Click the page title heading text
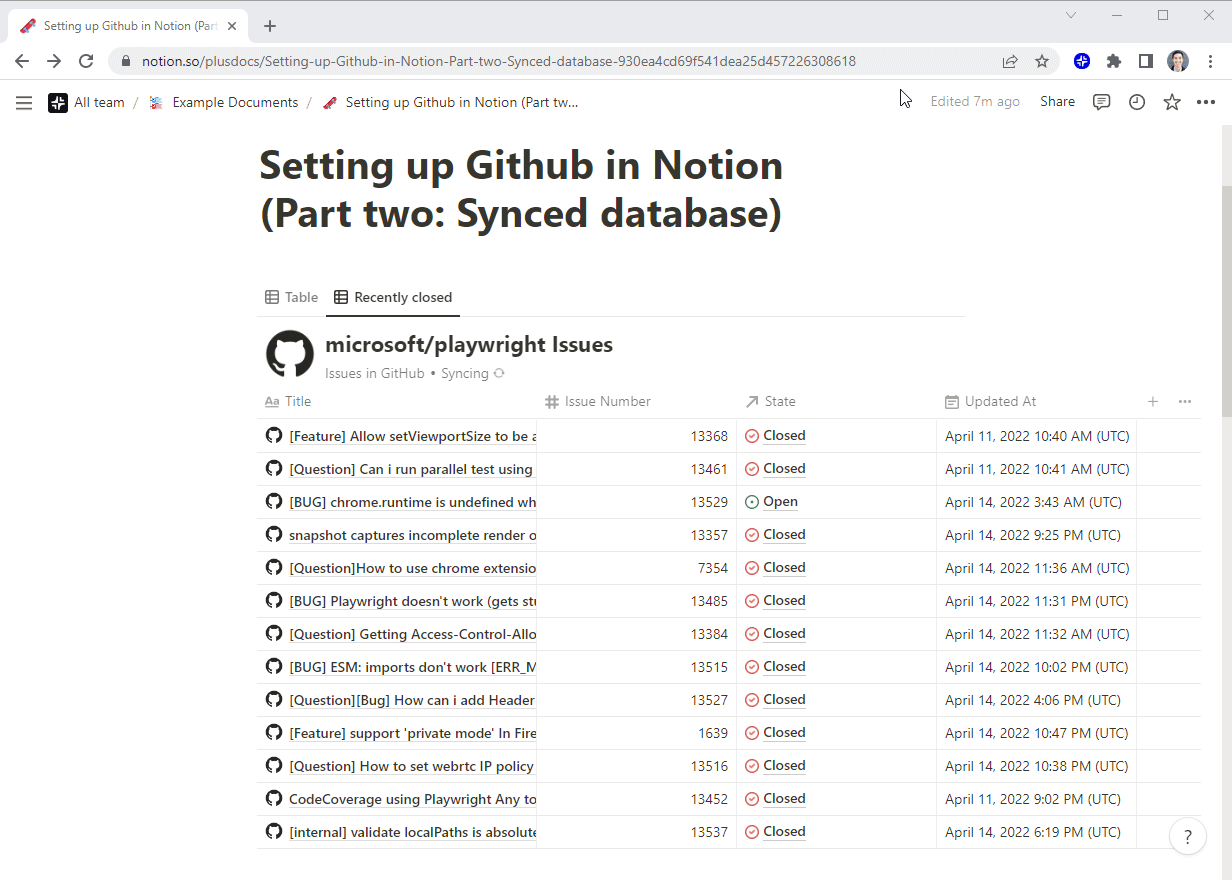Viewport: 1232px width, 880px height. point(521,190)
